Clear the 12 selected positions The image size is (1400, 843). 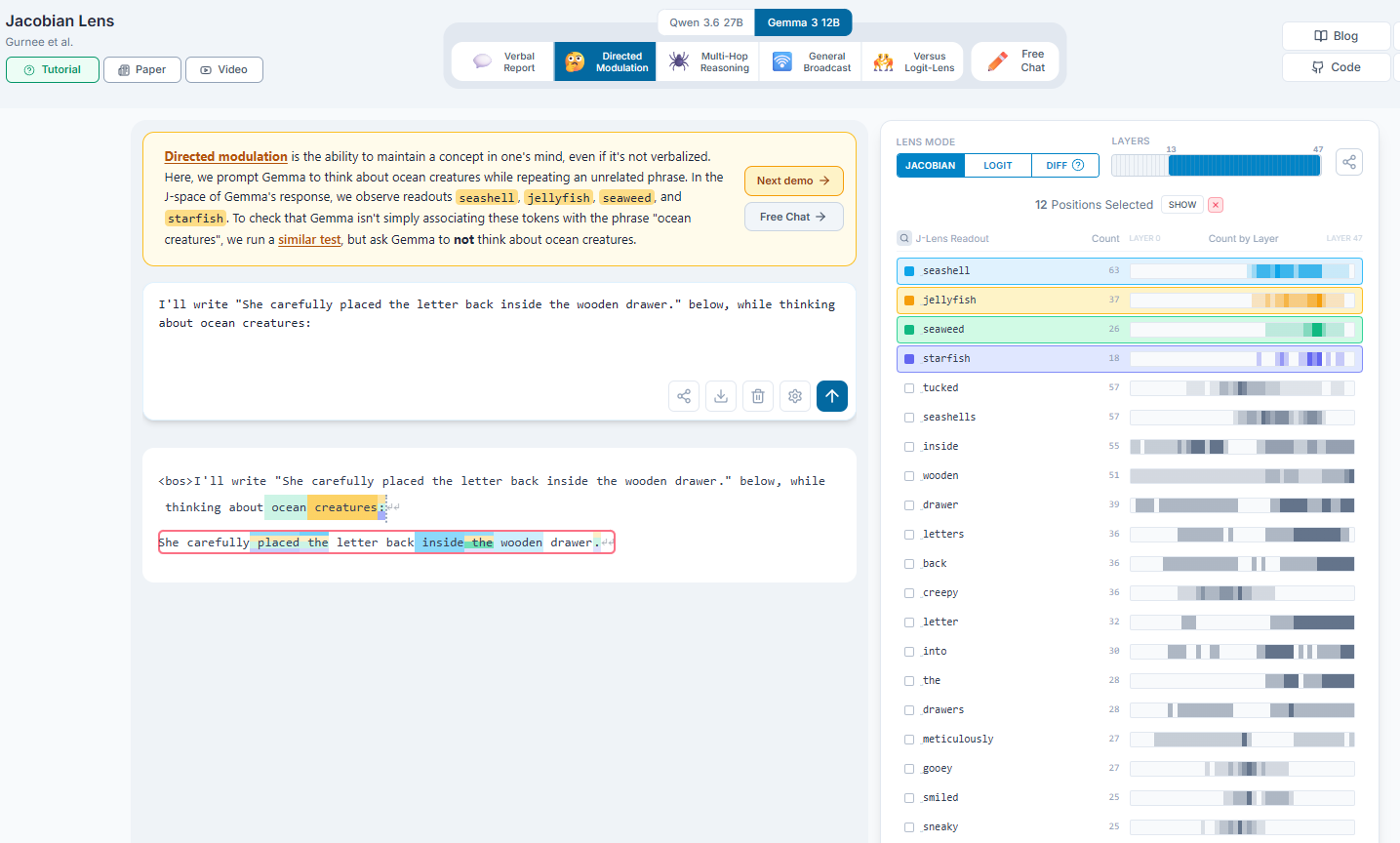(1216, 205)
